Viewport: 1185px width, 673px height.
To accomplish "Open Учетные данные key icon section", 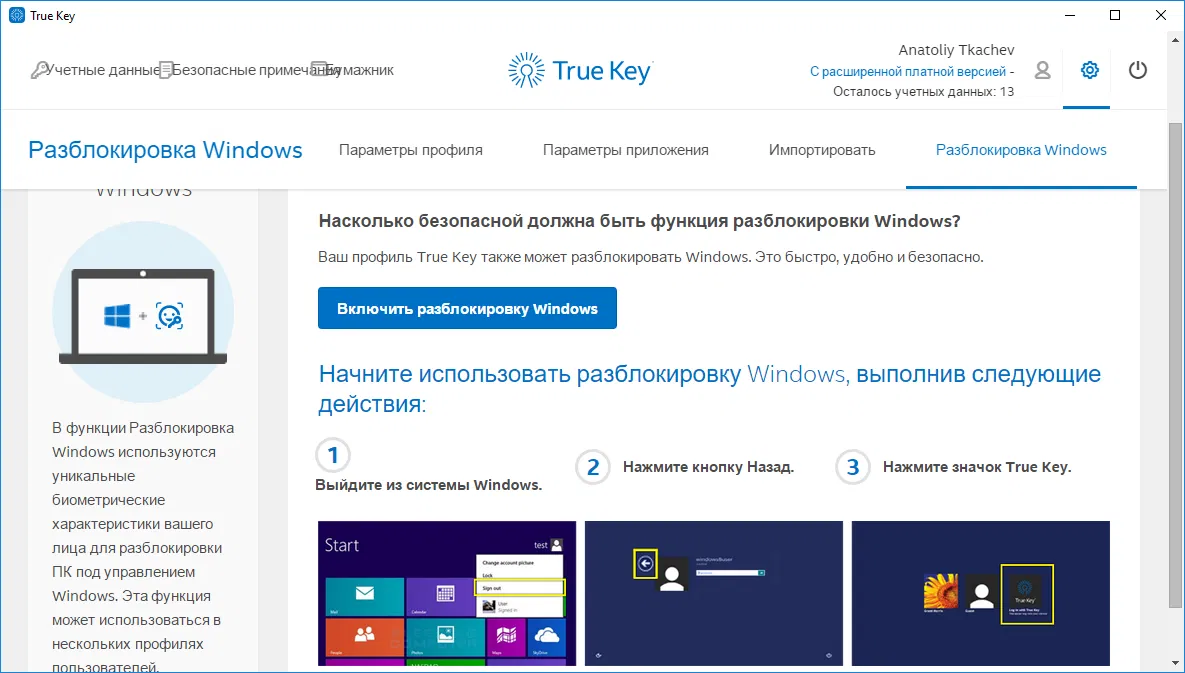I will (x=96, y=70).
